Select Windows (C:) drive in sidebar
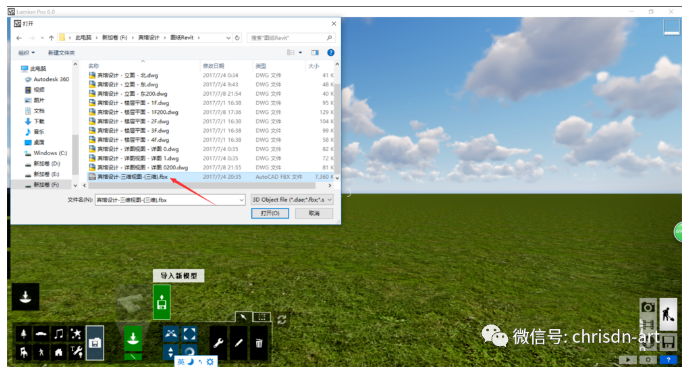The image size is (684, 372). point(46,153)
